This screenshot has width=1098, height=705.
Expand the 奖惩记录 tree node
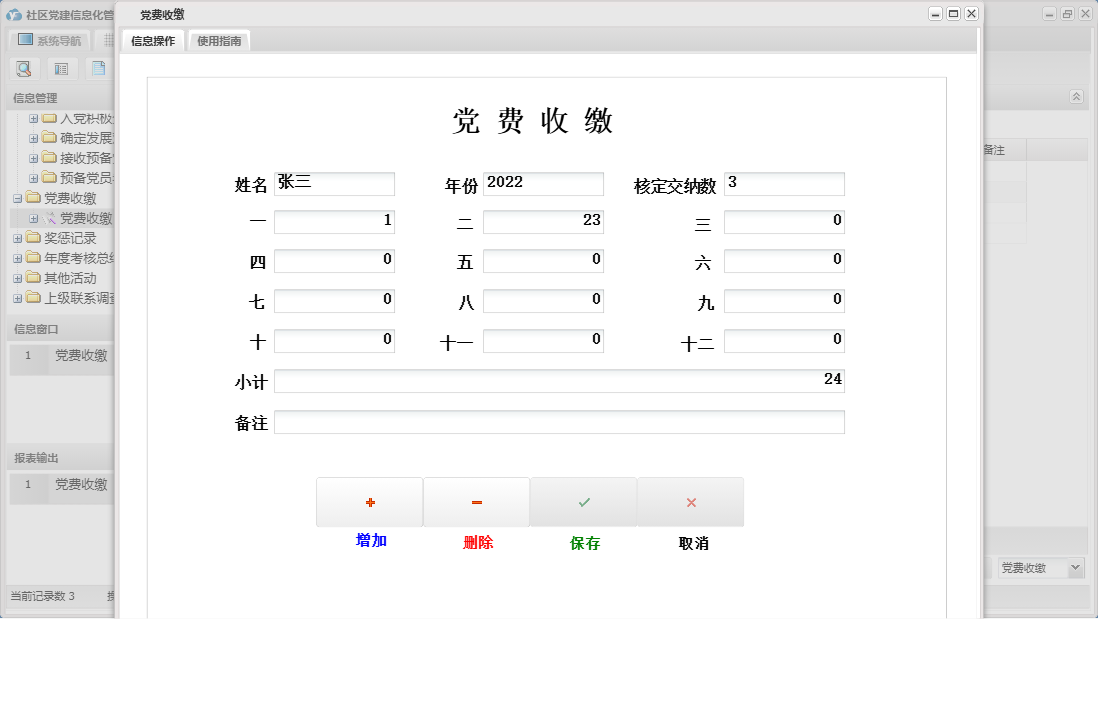[17, 238]
